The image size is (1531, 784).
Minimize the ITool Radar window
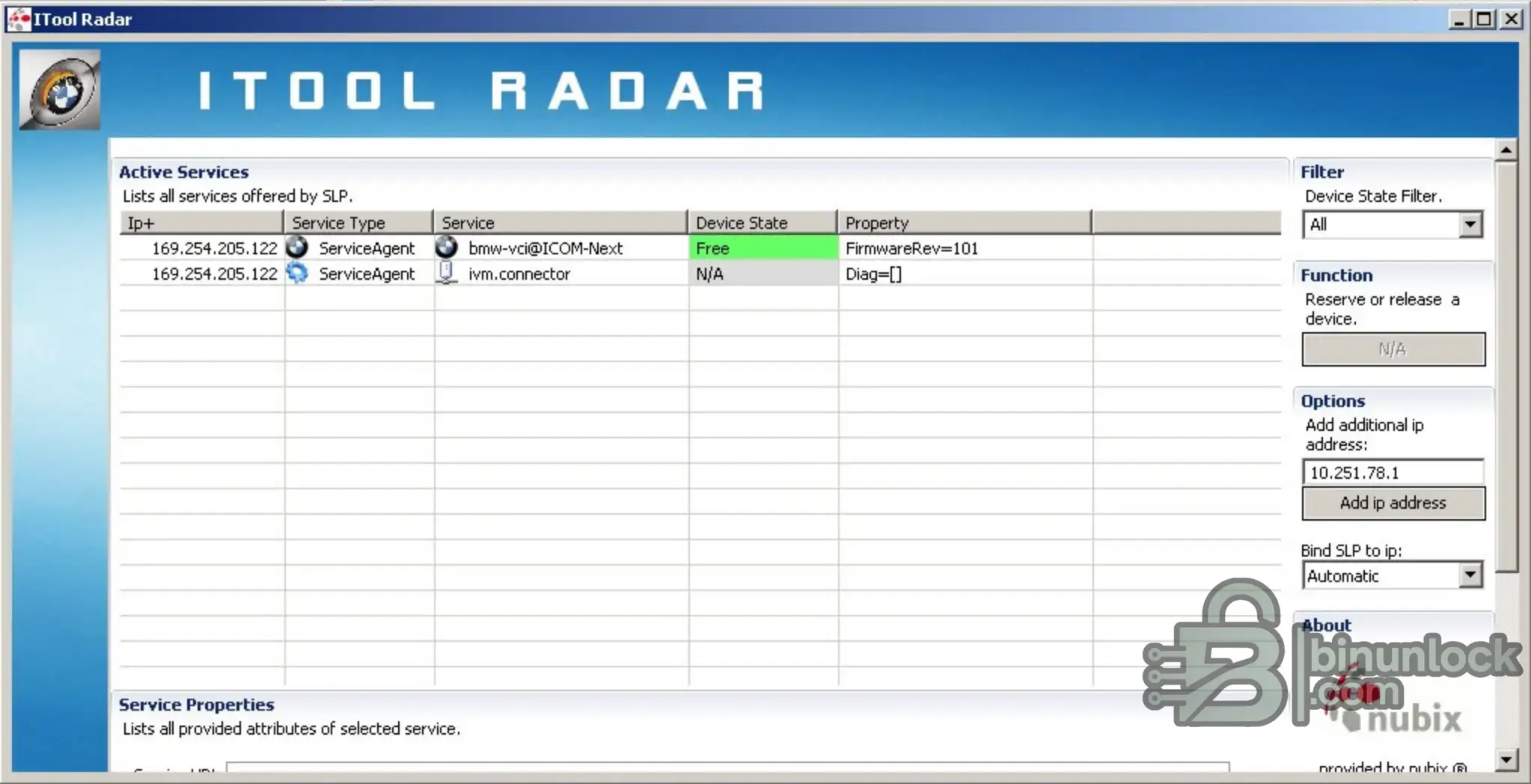(x=1458, y=19)
